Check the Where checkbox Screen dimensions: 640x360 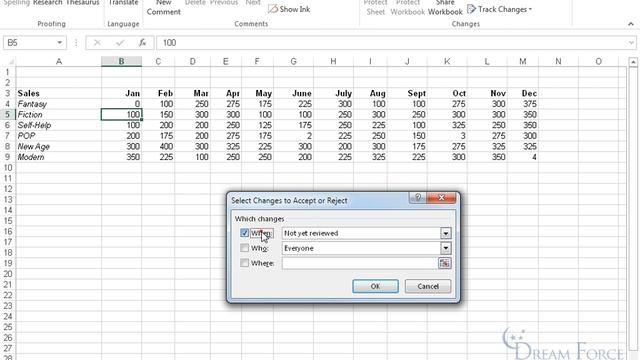point(244,263)
